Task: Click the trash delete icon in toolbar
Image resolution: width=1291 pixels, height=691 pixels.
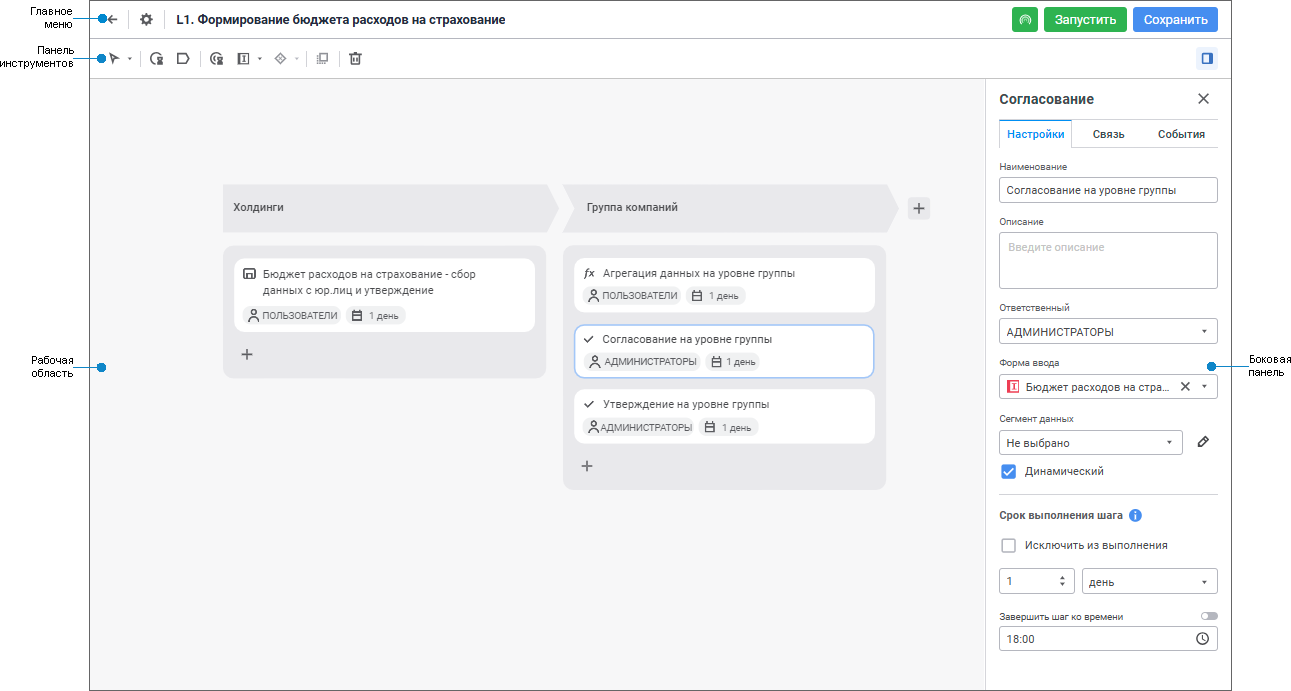Action: coord(355,59)
